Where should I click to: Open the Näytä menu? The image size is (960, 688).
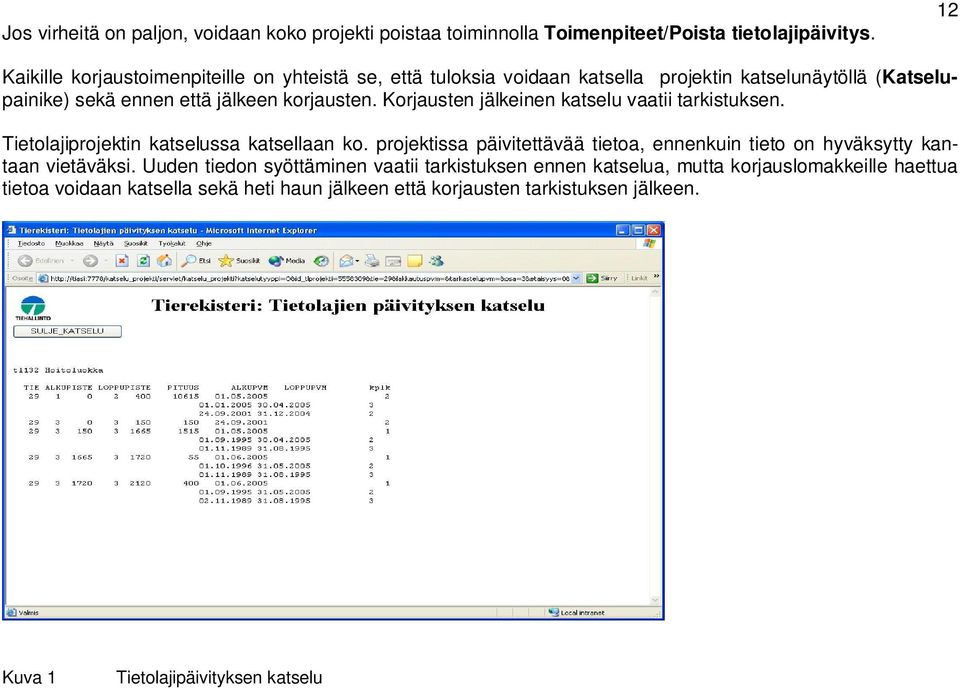tap(103, 244)
